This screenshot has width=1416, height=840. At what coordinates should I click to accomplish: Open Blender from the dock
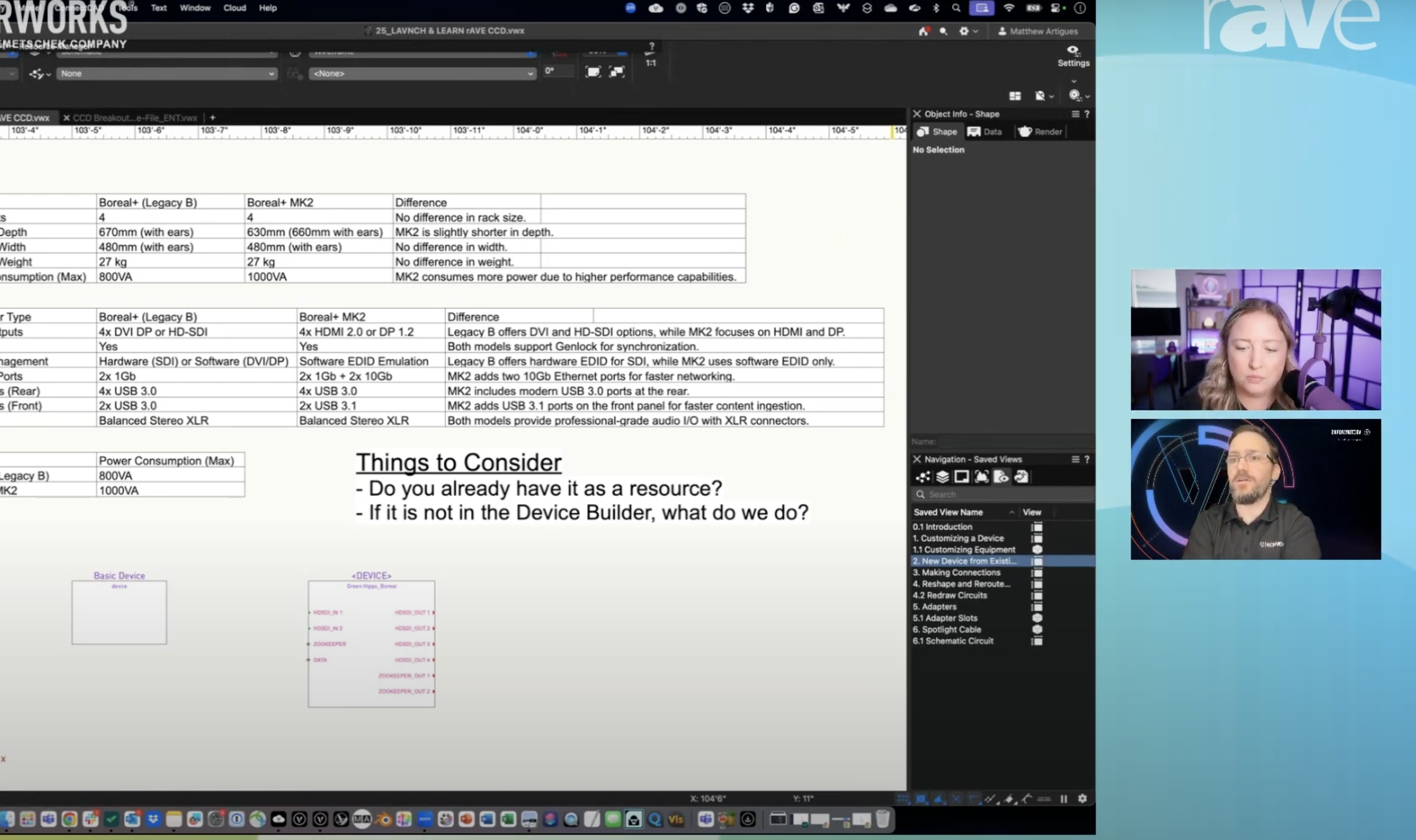(x=384, y=819)
